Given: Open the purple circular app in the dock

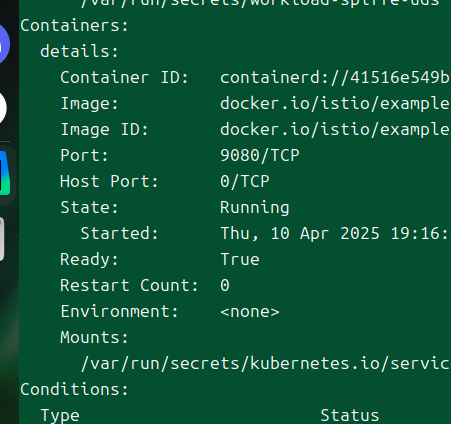Looking at the screenshot, I should pos(4,44).
